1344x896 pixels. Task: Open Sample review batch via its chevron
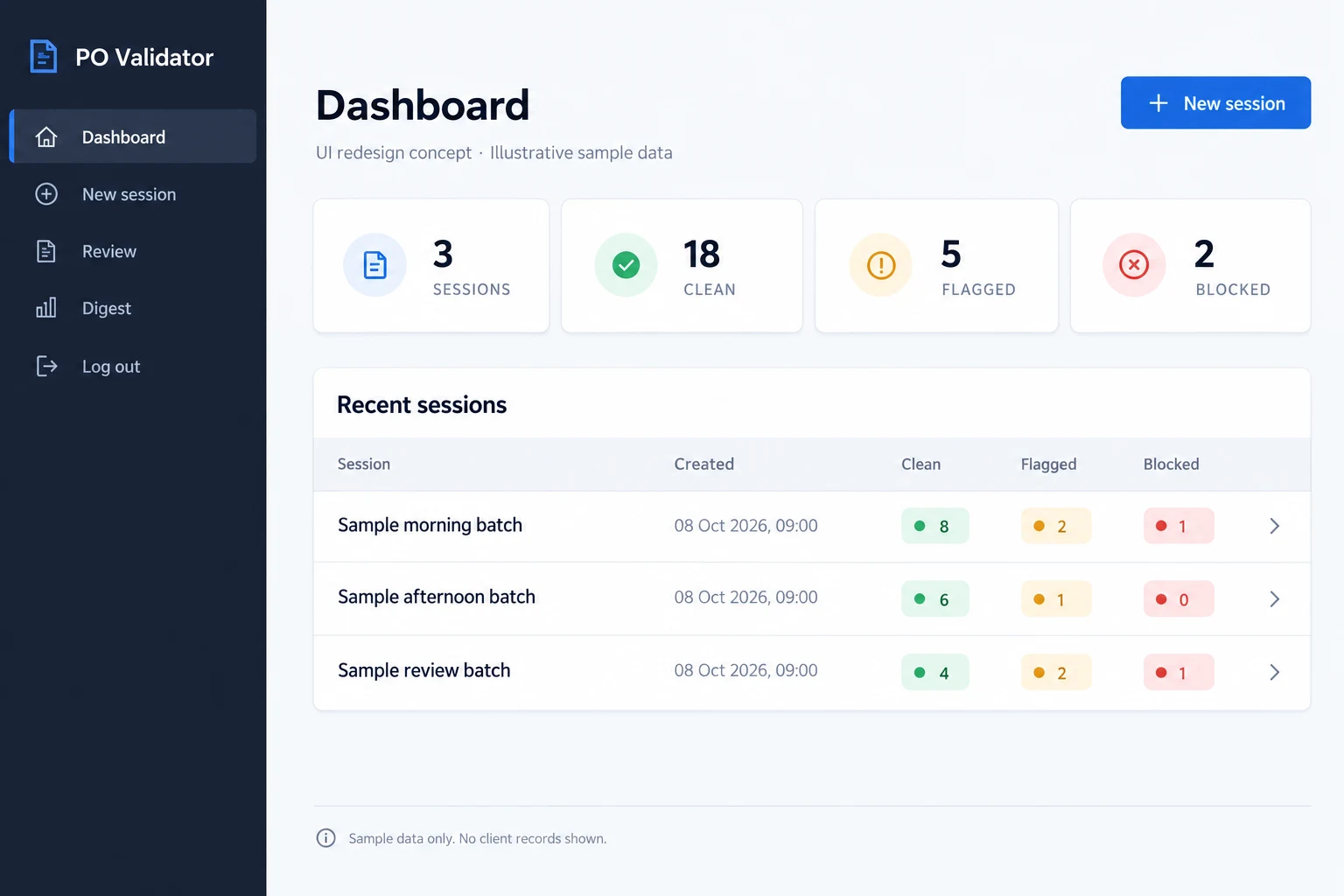(1274, 672)
